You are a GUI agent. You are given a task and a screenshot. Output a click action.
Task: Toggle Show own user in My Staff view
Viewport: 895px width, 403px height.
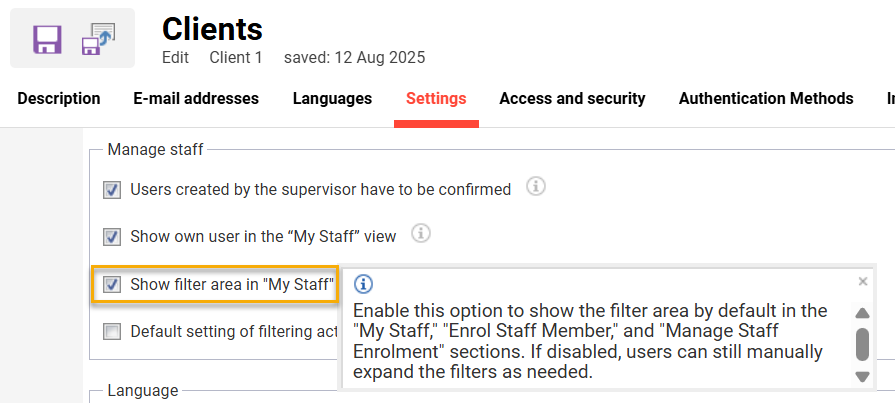(x=113, y=237)
